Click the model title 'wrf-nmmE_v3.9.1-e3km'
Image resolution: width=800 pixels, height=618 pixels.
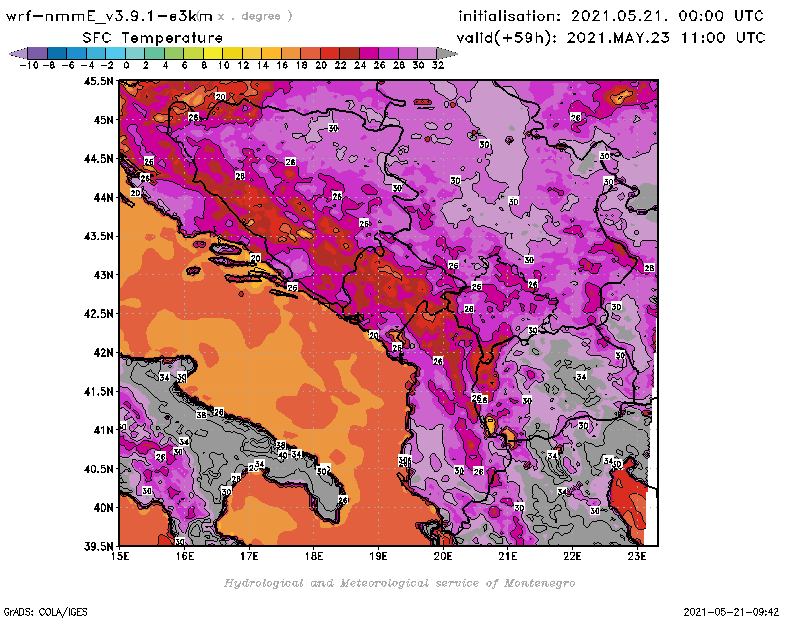109,16
